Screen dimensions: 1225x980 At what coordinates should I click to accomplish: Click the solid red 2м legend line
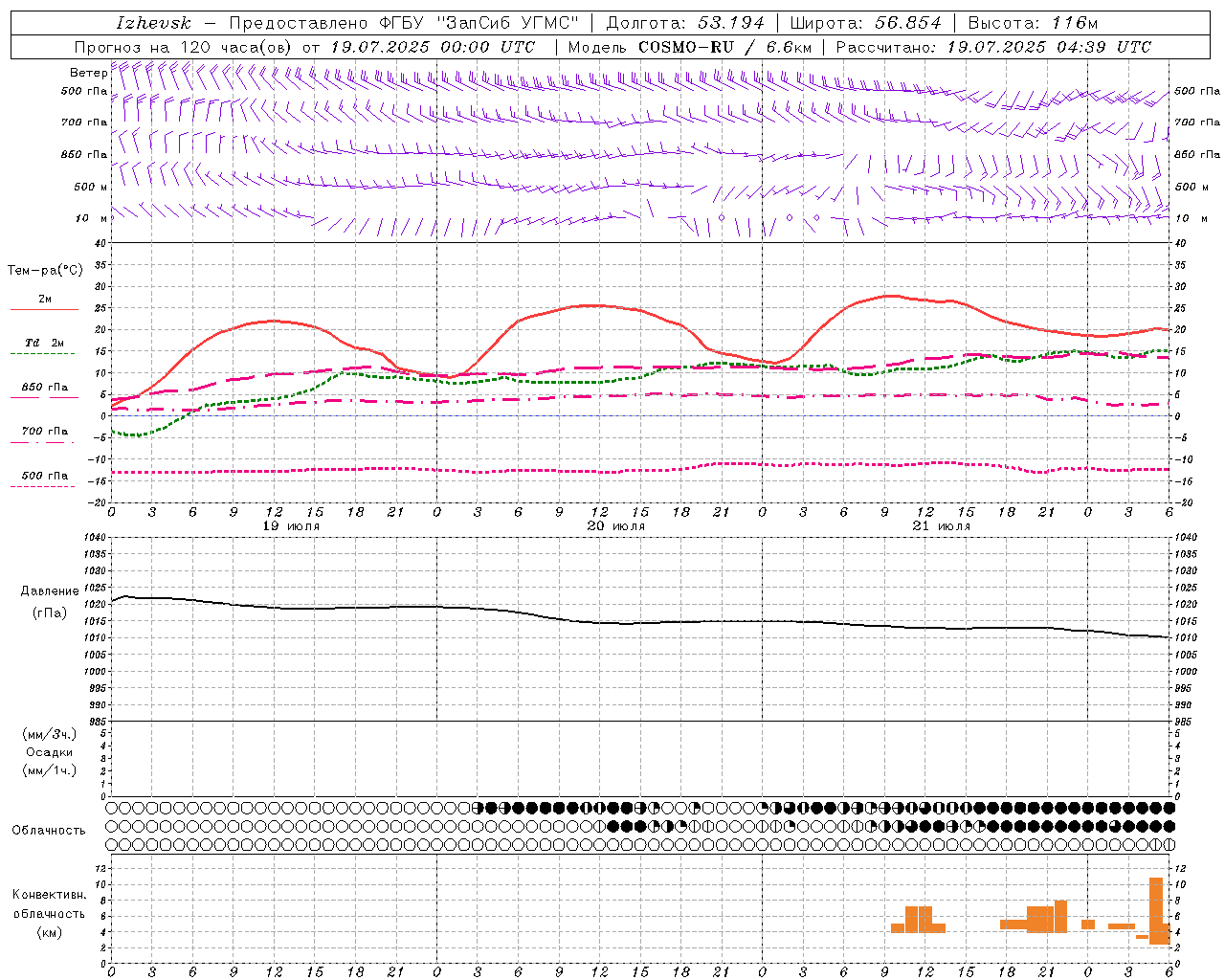44,309
